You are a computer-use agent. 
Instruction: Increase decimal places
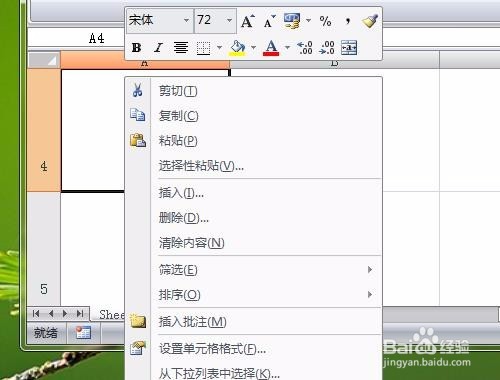(305, 48)
